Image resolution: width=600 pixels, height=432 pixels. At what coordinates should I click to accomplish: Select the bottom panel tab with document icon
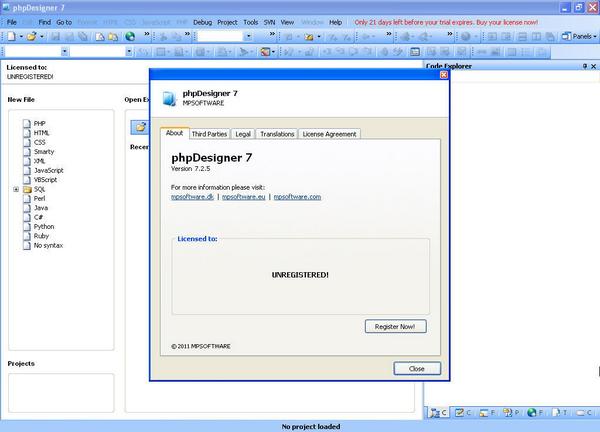(x=559, y=412)
